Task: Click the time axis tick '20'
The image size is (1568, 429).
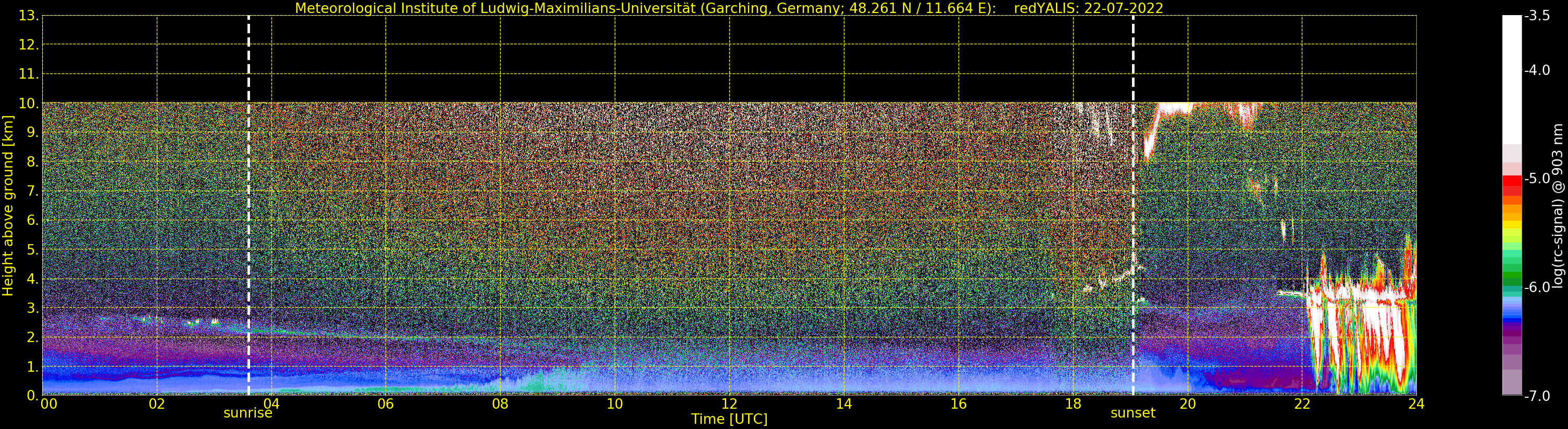Action: click(x=1188, y=404)
